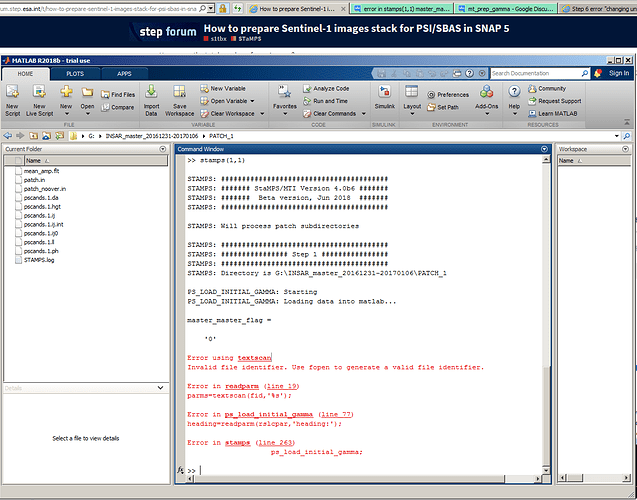Open Command Window actions menu
This screenshot has height=500, width=637.
coord(544,149)
